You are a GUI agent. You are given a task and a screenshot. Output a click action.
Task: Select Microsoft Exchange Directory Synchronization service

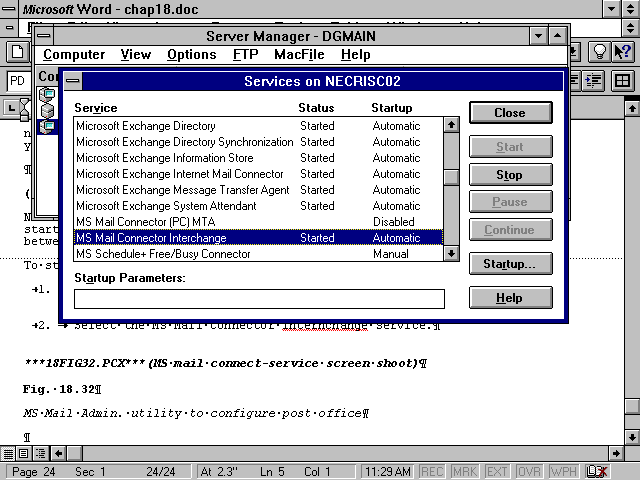258,142
